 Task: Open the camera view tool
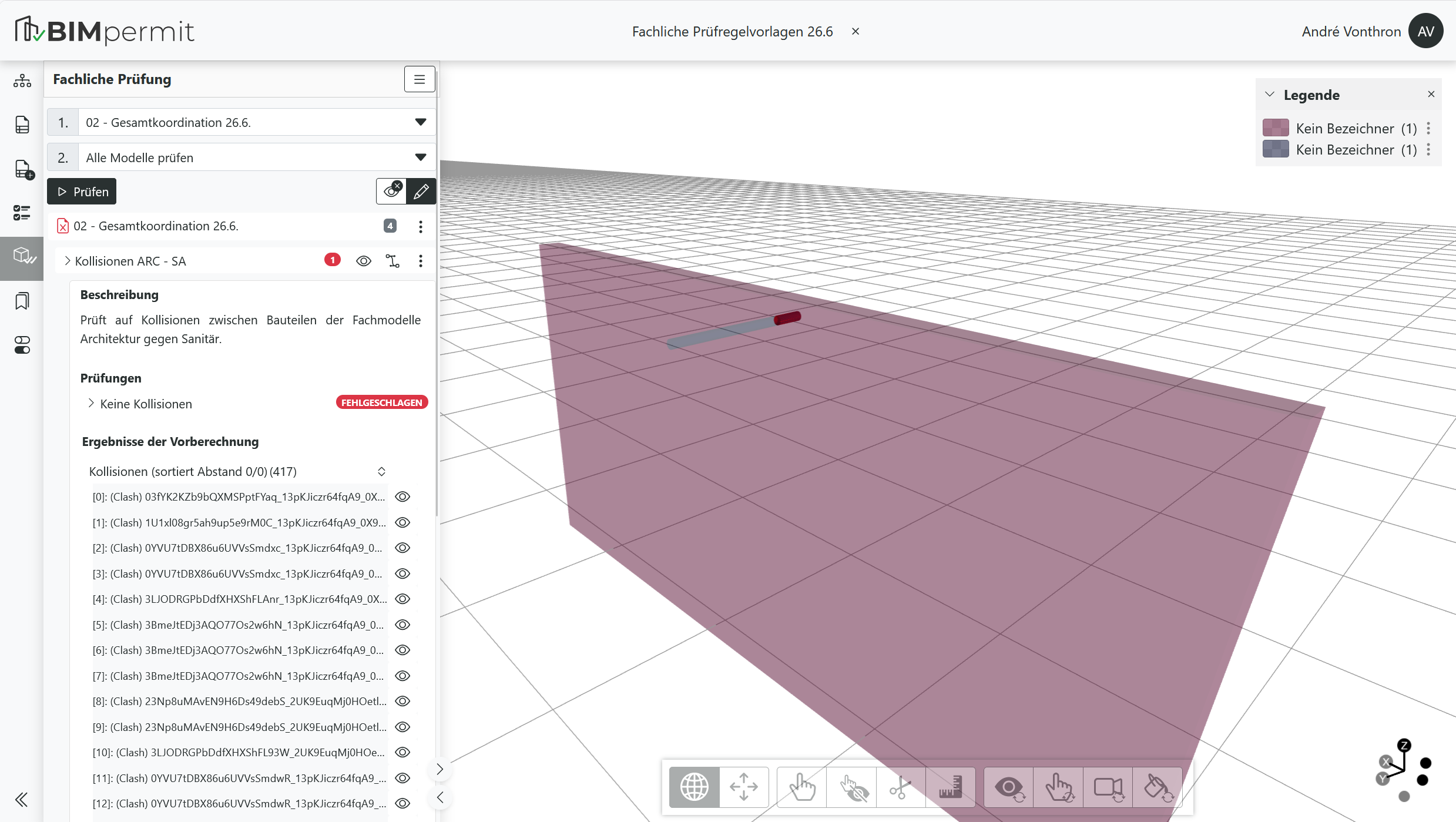pyautogui.click(x=1108, y=787)
